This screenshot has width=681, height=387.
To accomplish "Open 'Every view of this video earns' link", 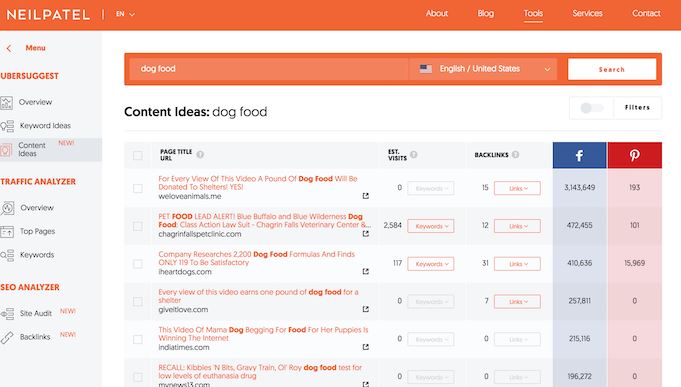I will (258, 296).
